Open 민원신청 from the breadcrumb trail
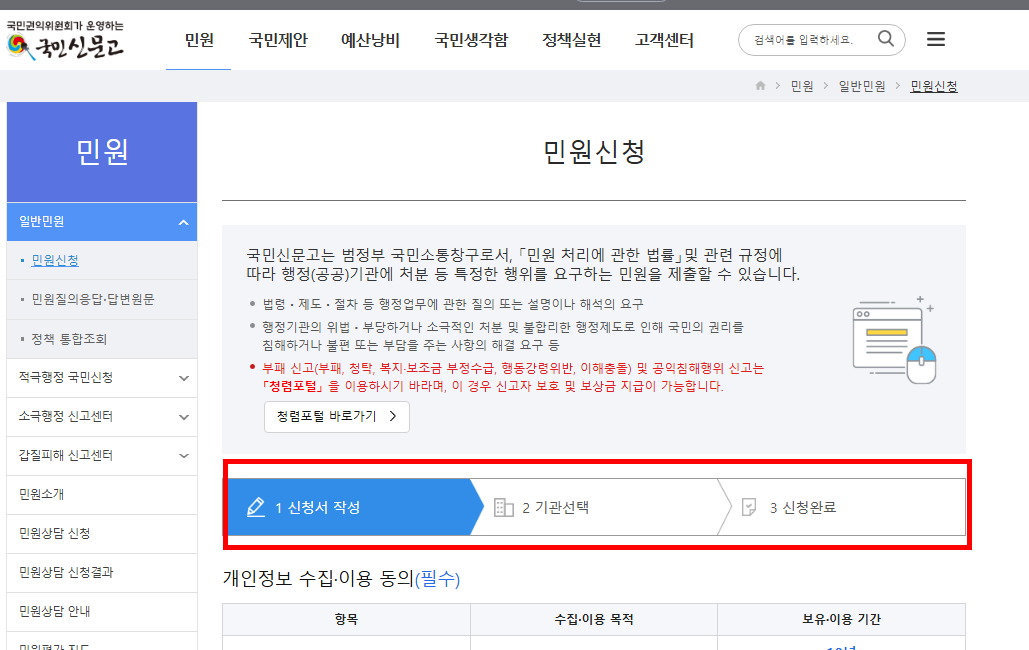Image resolution: width=1029 pixels, height=650 pixels. 932,86
